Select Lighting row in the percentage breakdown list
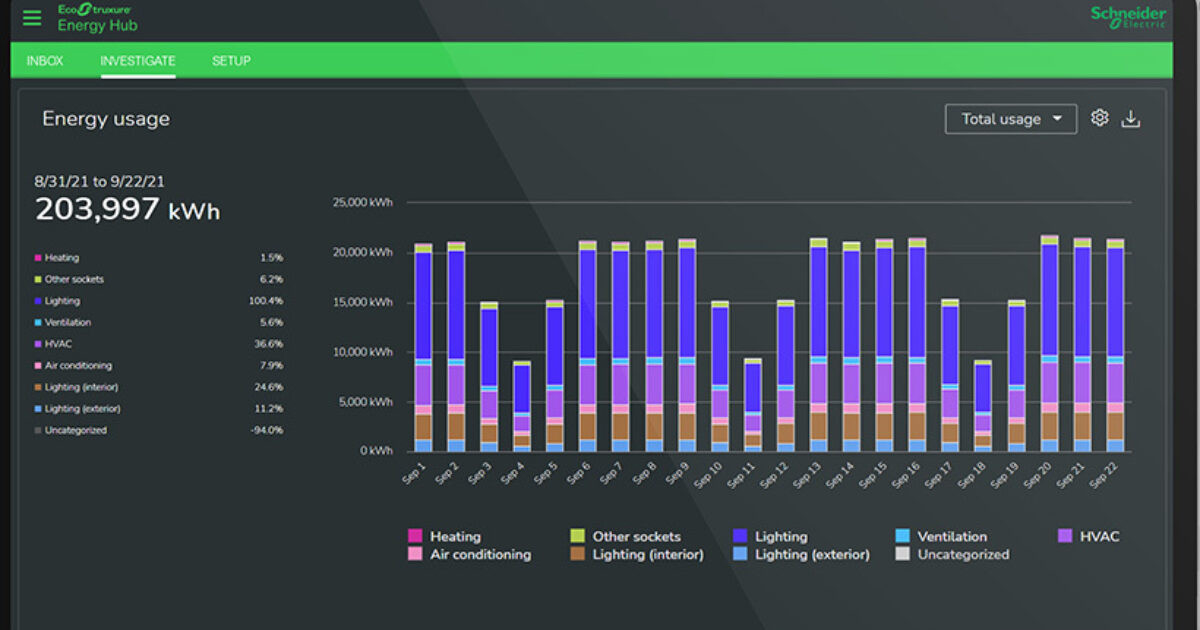This screenshot has height=630, width=1200. point(159,301)
